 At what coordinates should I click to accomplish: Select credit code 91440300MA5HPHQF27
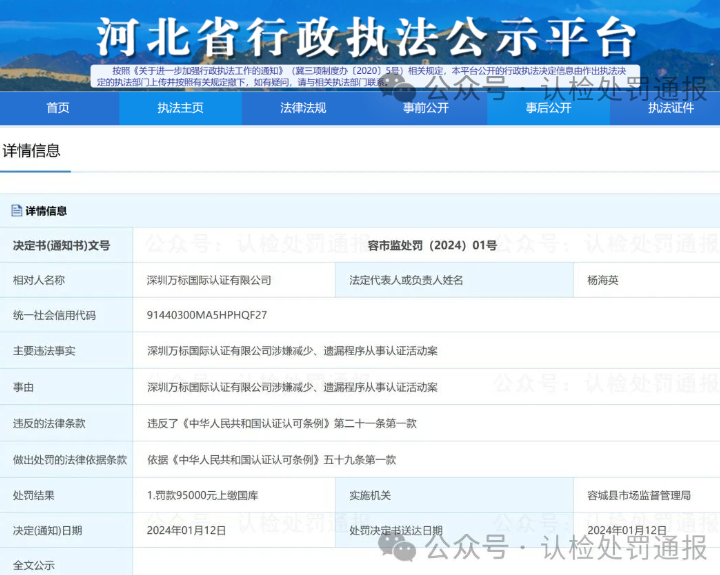pos(207,315)
